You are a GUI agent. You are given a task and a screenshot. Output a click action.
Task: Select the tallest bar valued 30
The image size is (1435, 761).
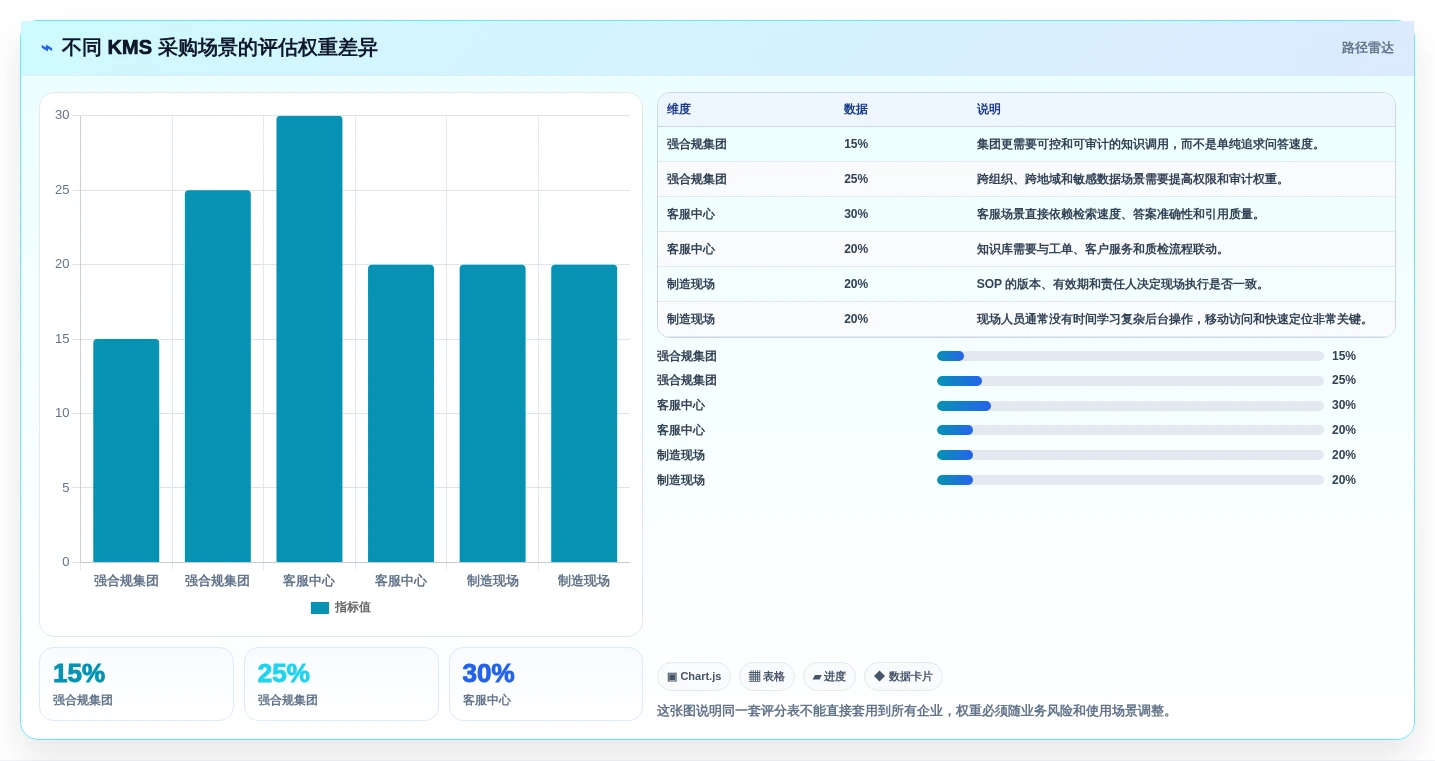coord(309,339)
